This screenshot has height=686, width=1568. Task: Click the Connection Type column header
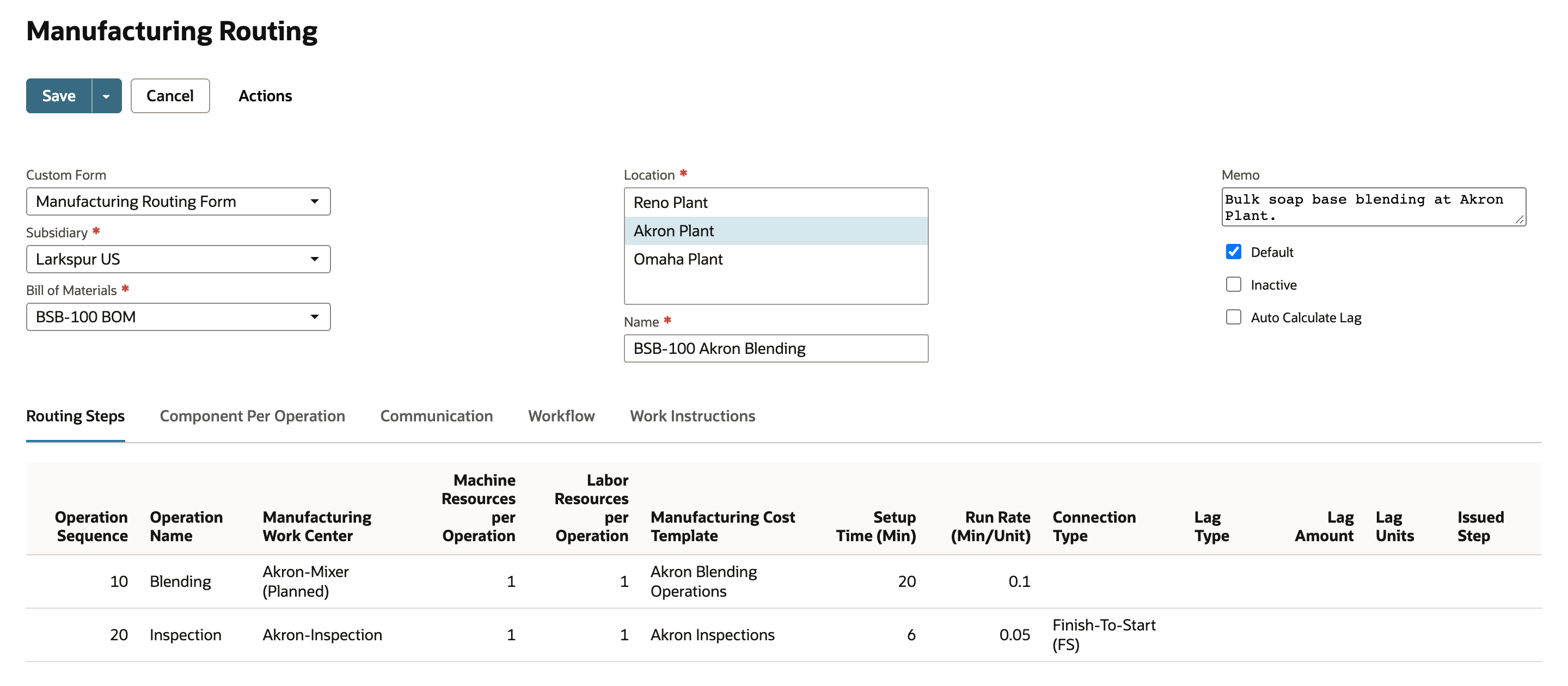pos(1094,526)
